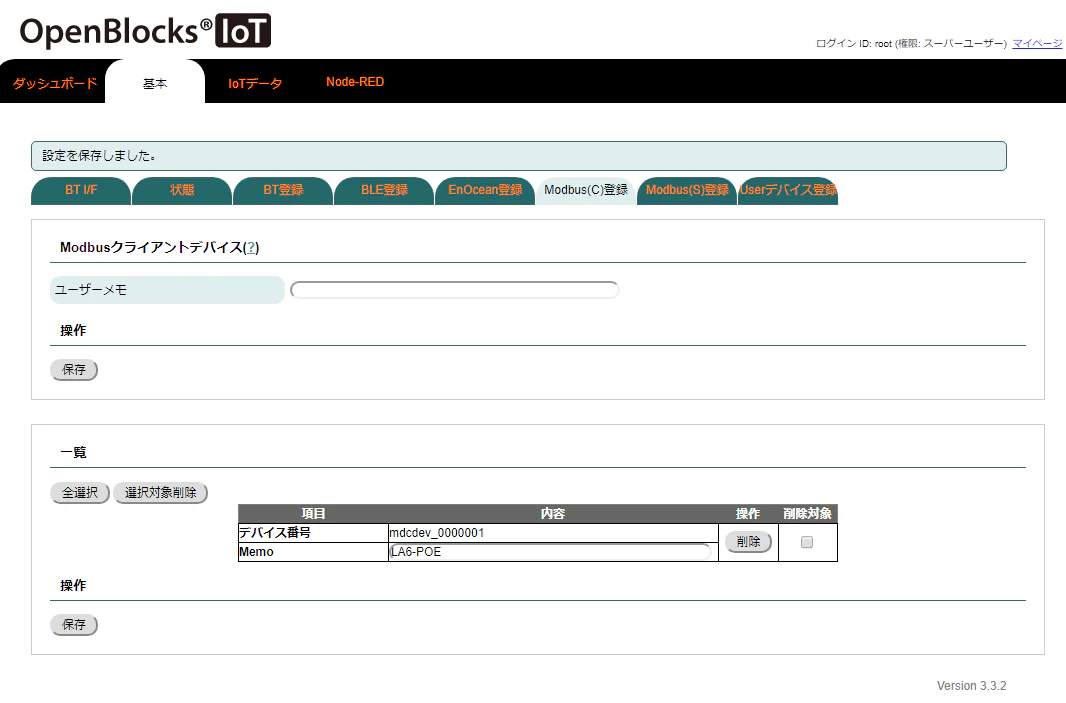Image resolution: width=1066 pixels, height=703 pixels.
Task: Switch to the BT I/F sub-tab
Action: pyautogui.click(x=81, y=190)
